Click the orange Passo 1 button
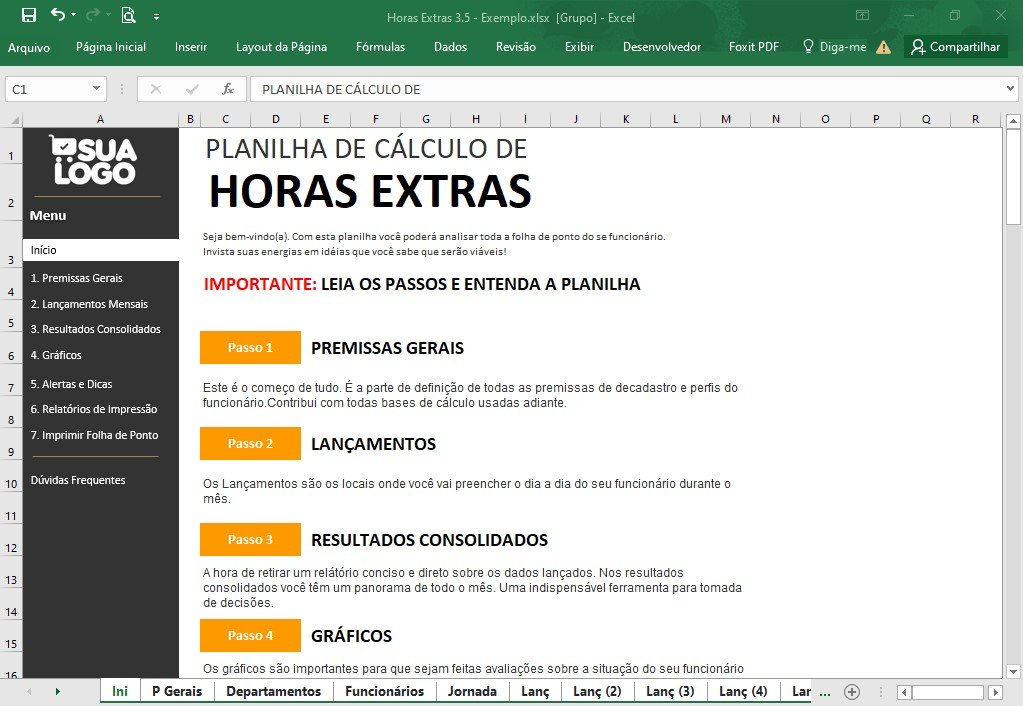This screenshot has height=706, width=1023. click(251, 348)
